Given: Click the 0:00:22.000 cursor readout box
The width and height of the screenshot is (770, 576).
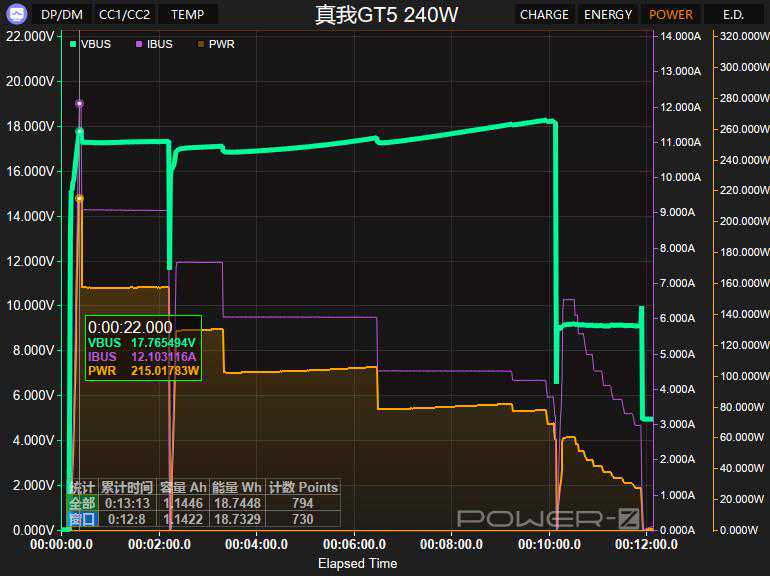Looking at the screenshot, I should tap(143, 348).
